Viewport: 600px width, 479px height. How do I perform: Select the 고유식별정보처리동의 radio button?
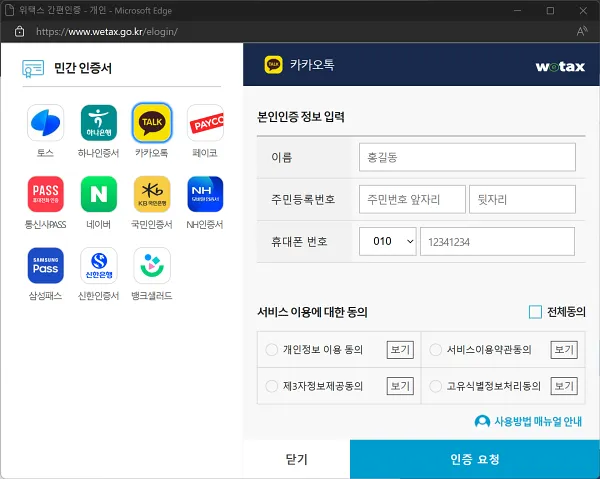435,386
